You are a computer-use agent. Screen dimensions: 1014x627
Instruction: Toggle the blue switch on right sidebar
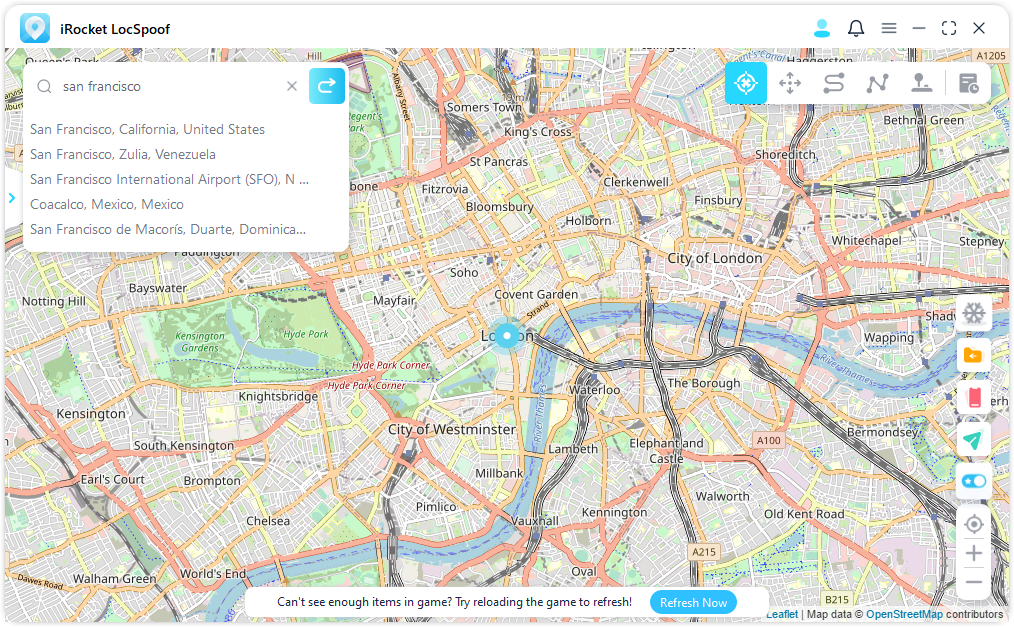(974, 482)
